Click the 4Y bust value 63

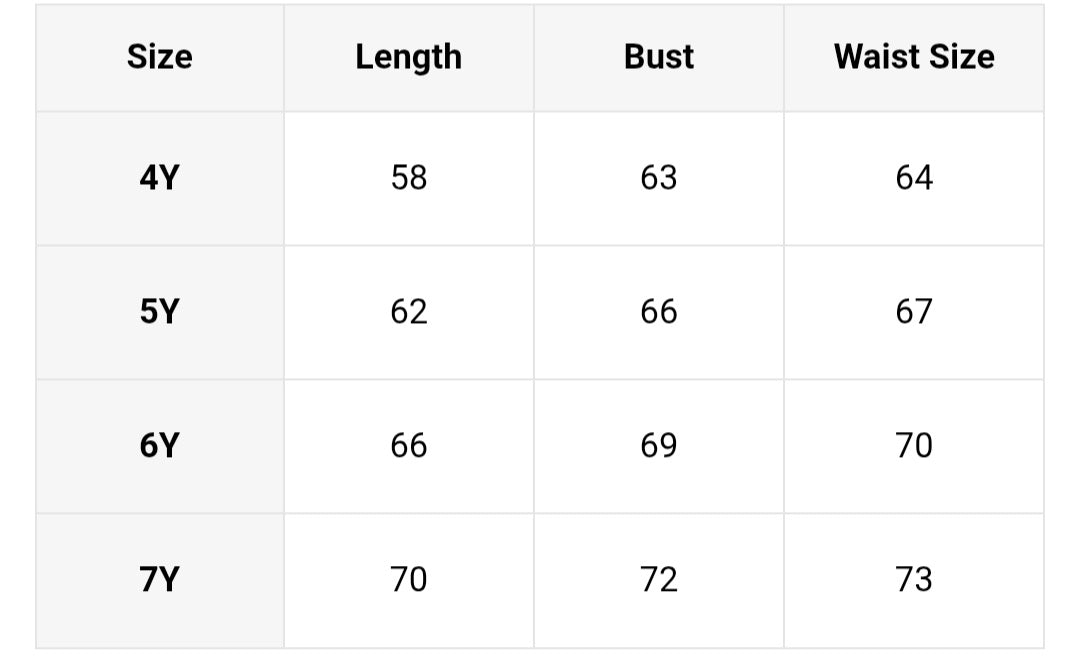(x=658, y=178)
